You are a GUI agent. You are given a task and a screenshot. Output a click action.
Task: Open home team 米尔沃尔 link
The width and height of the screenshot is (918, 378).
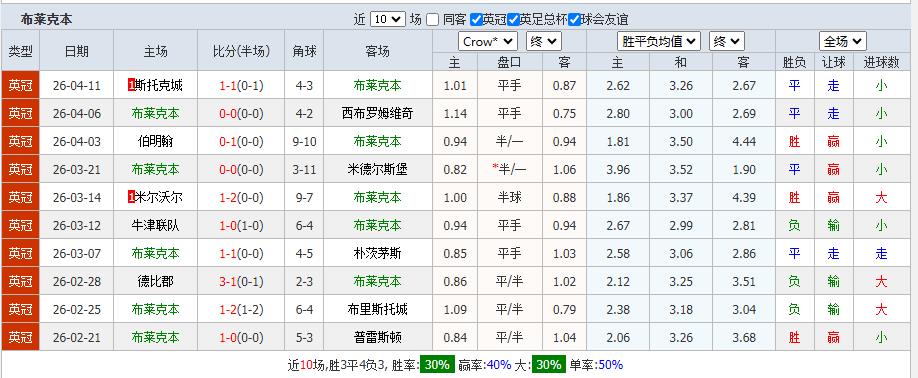click(159, 198)
